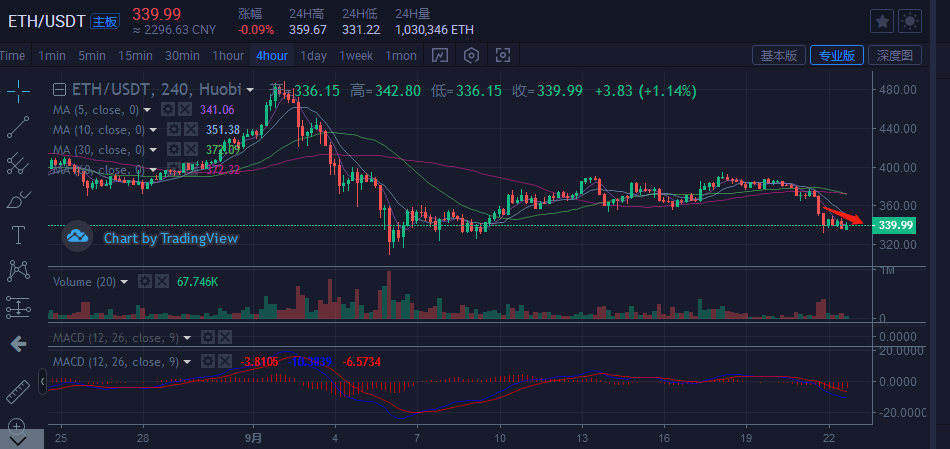Click the 24H高 value 359.67

click(307, 30)
